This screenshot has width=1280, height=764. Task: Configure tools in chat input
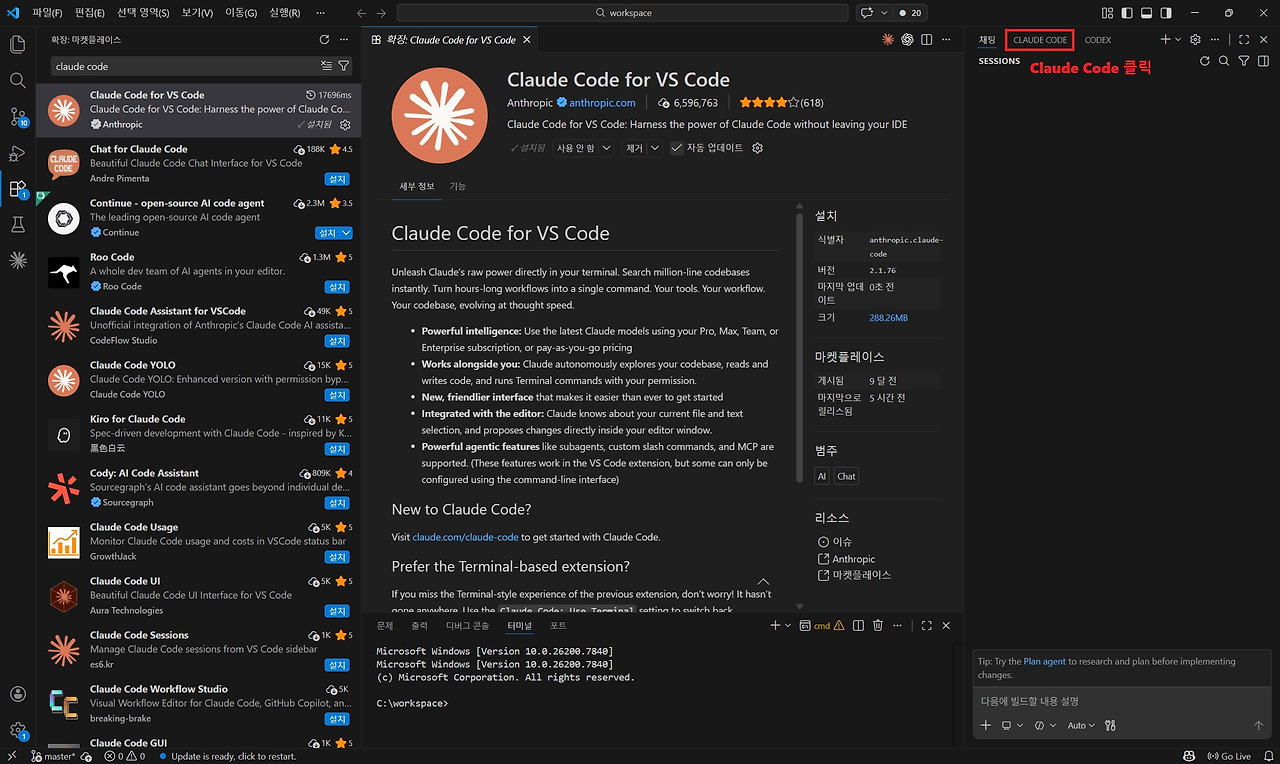[1110, 726]
